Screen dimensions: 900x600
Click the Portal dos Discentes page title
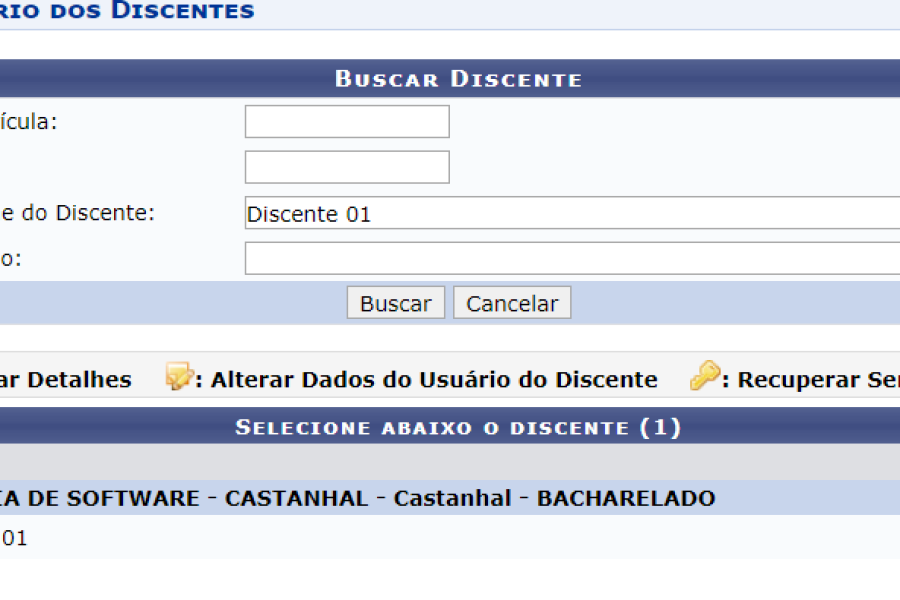point(127,12)
